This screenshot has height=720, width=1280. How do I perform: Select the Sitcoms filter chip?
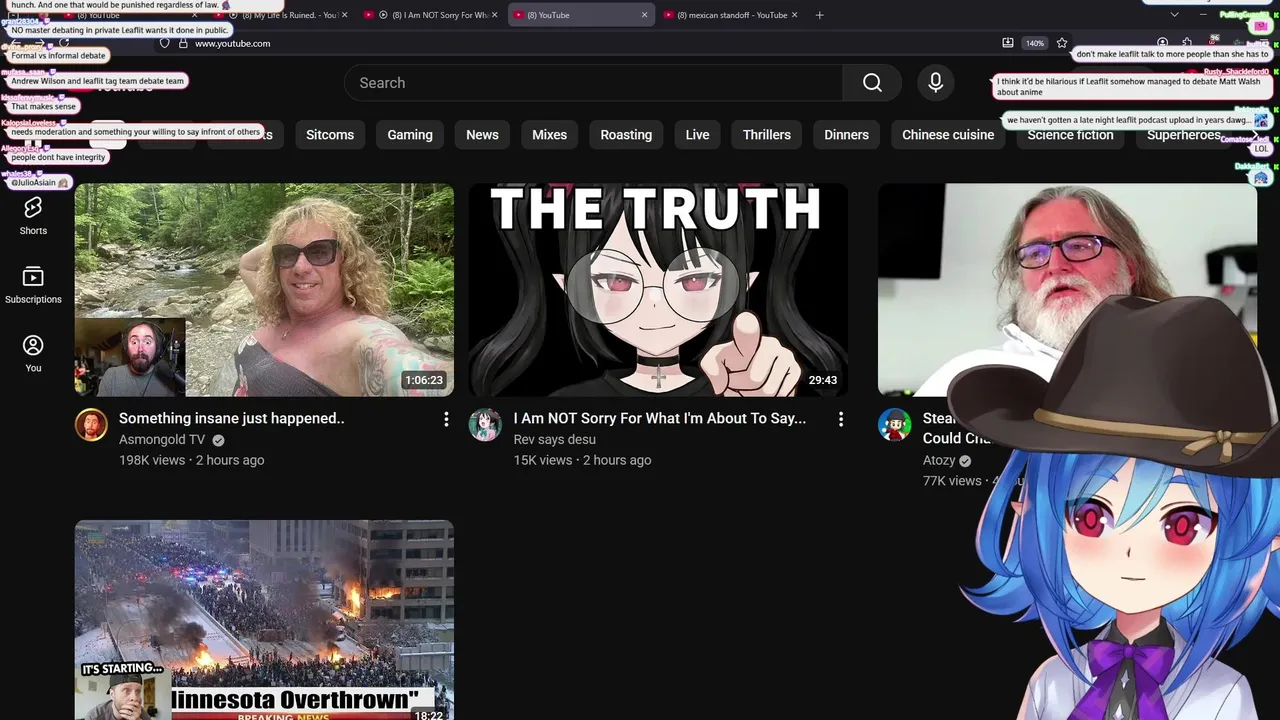pyautogui.click(x=330, y=135)
